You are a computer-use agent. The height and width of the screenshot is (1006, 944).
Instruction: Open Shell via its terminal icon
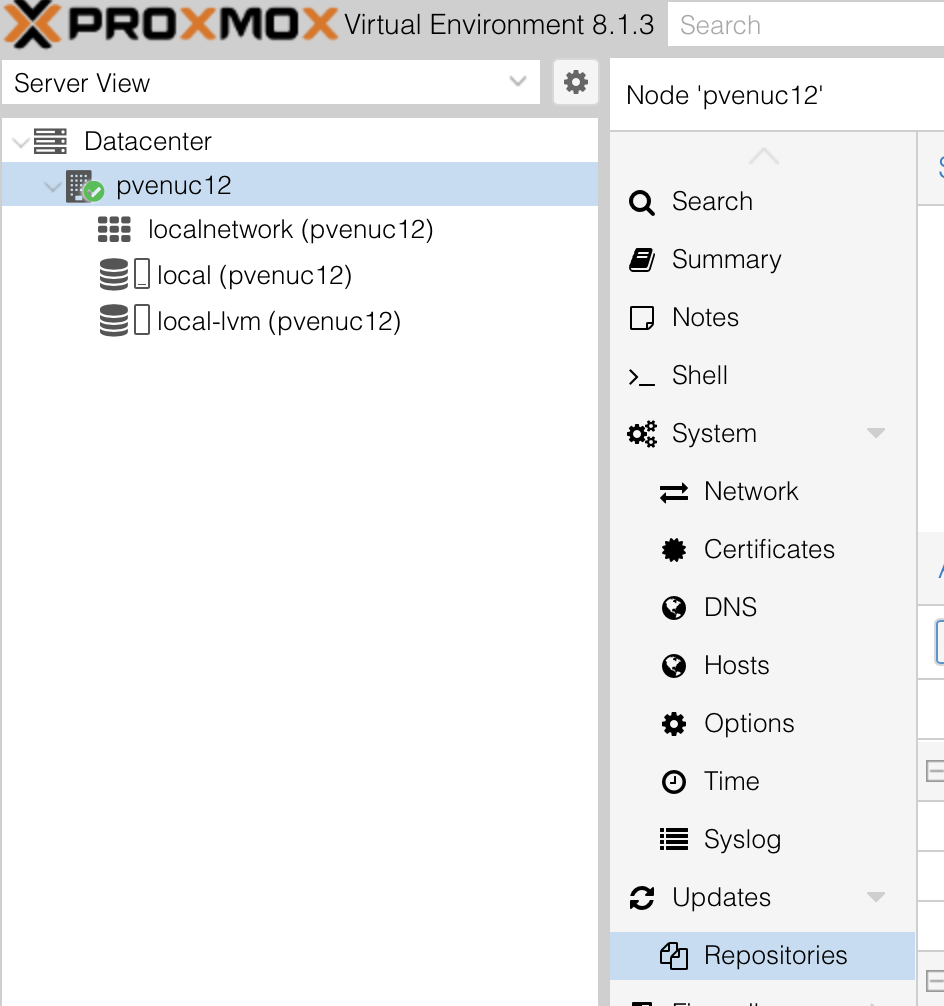(x=642, y=377)
